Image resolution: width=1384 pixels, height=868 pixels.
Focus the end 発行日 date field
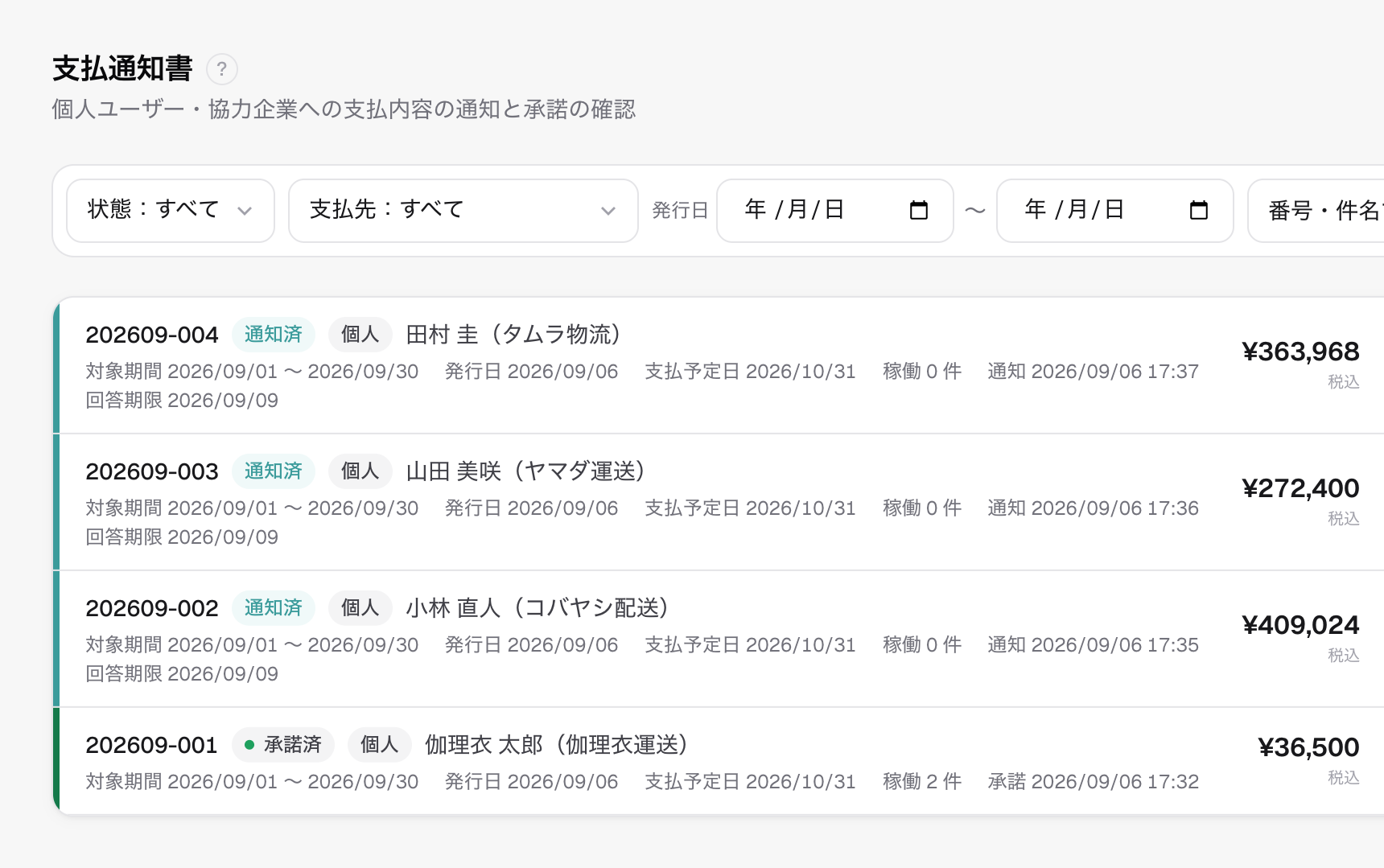click(x=1115, y=211)
